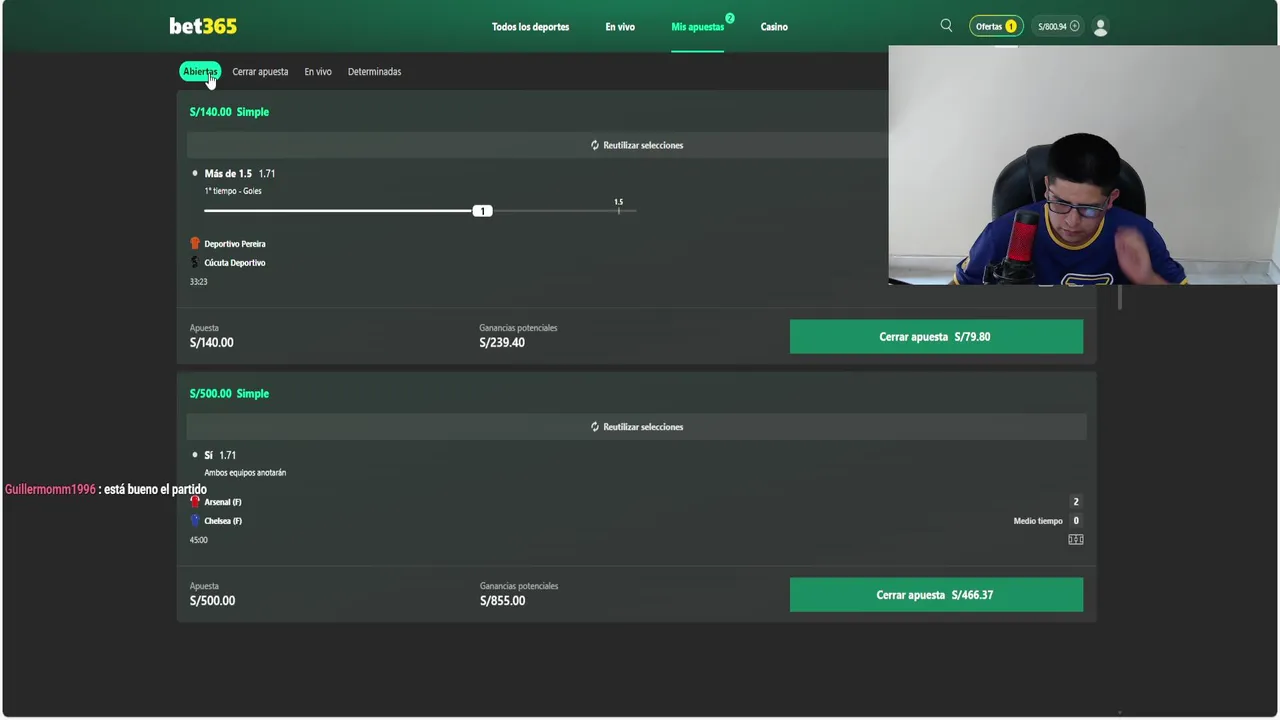Click the Guillermomm1996 chat username
1280x720 pixels.
coord(50,490)
